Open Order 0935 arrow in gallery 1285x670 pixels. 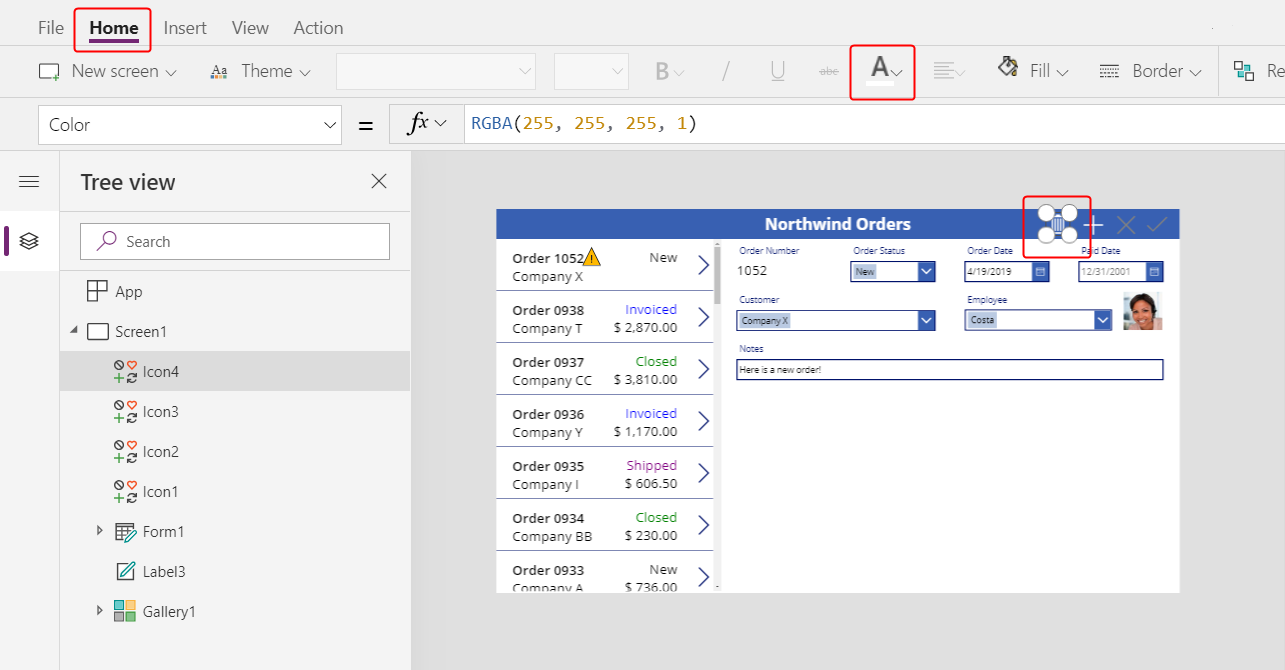[703, 473]
